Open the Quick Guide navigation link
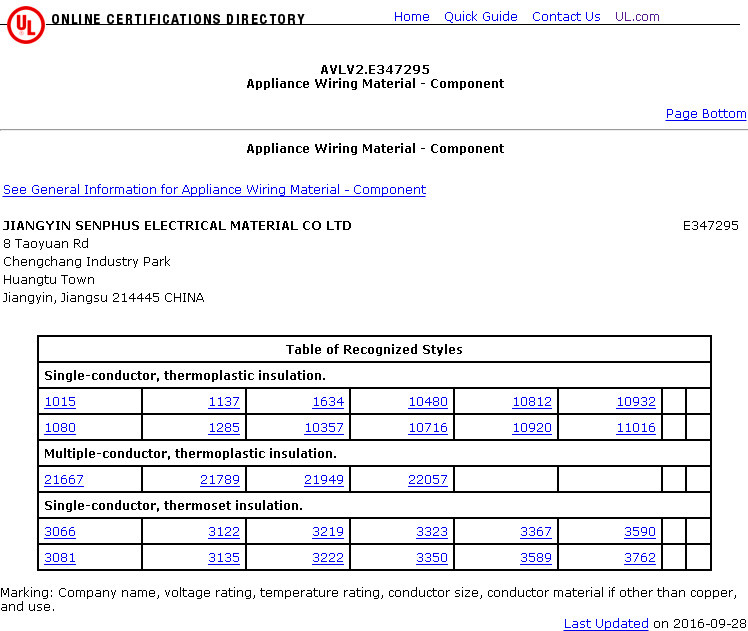 tap(480, 17)
